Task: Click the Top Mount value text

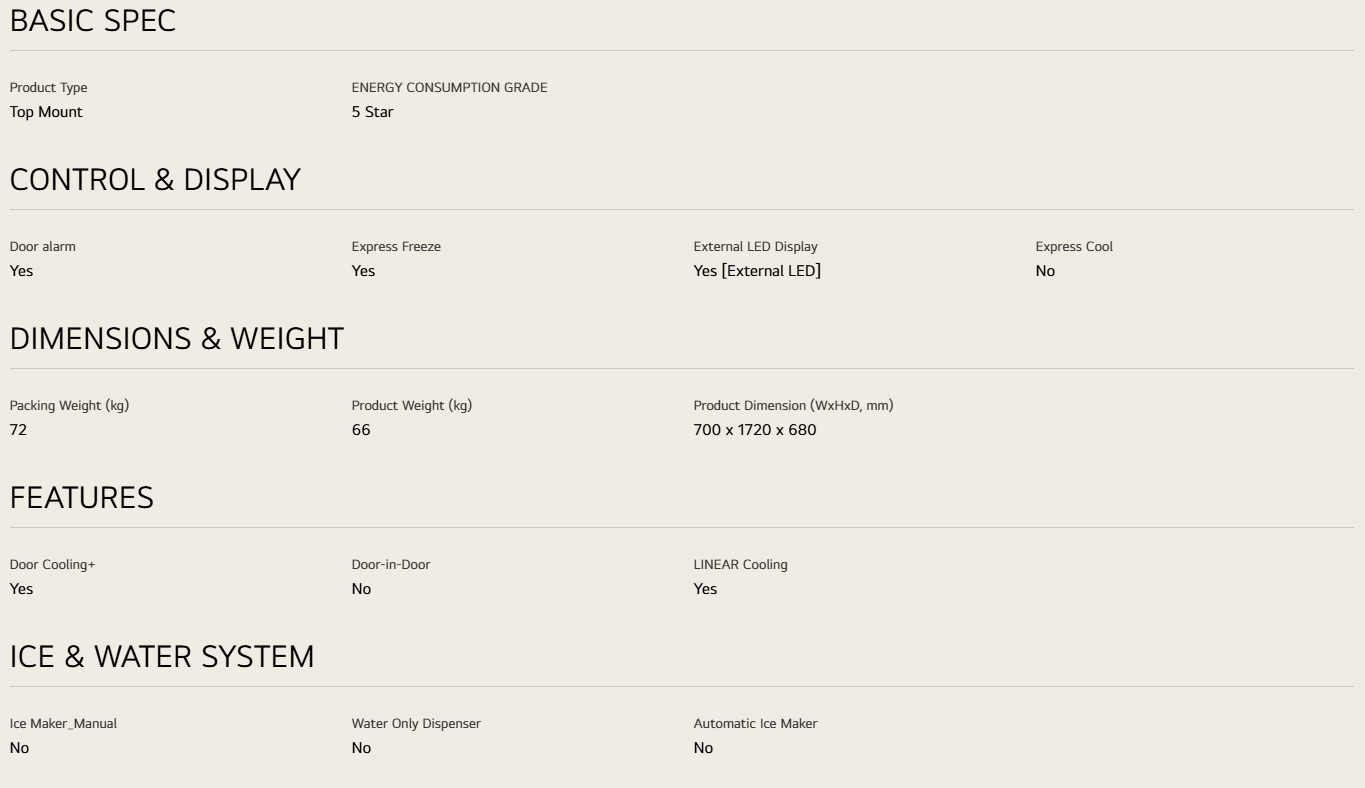Action: point(46,112)
